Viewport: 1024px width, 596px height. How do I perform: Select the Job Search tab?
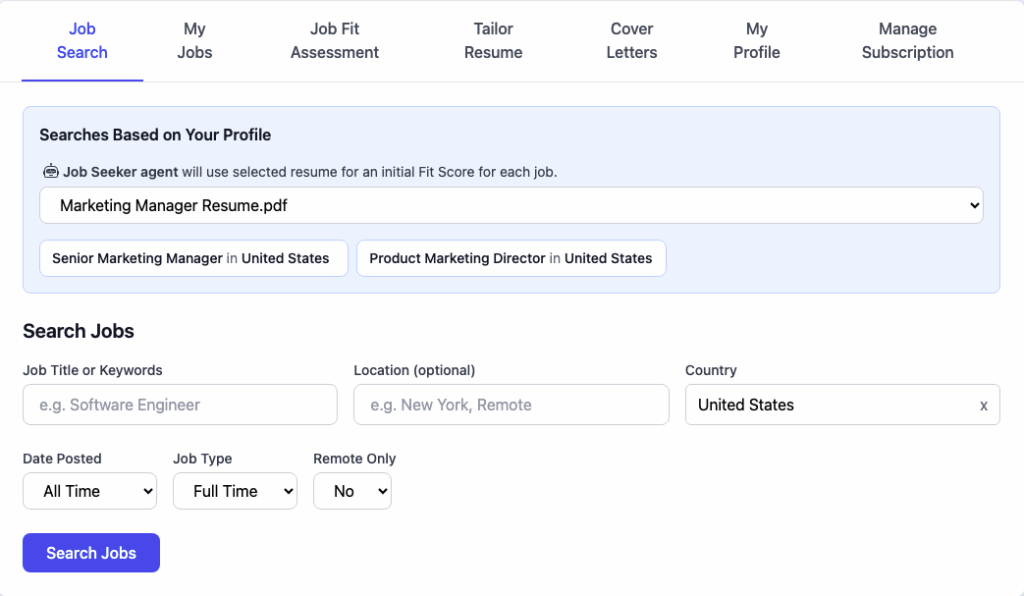[82, 40]
